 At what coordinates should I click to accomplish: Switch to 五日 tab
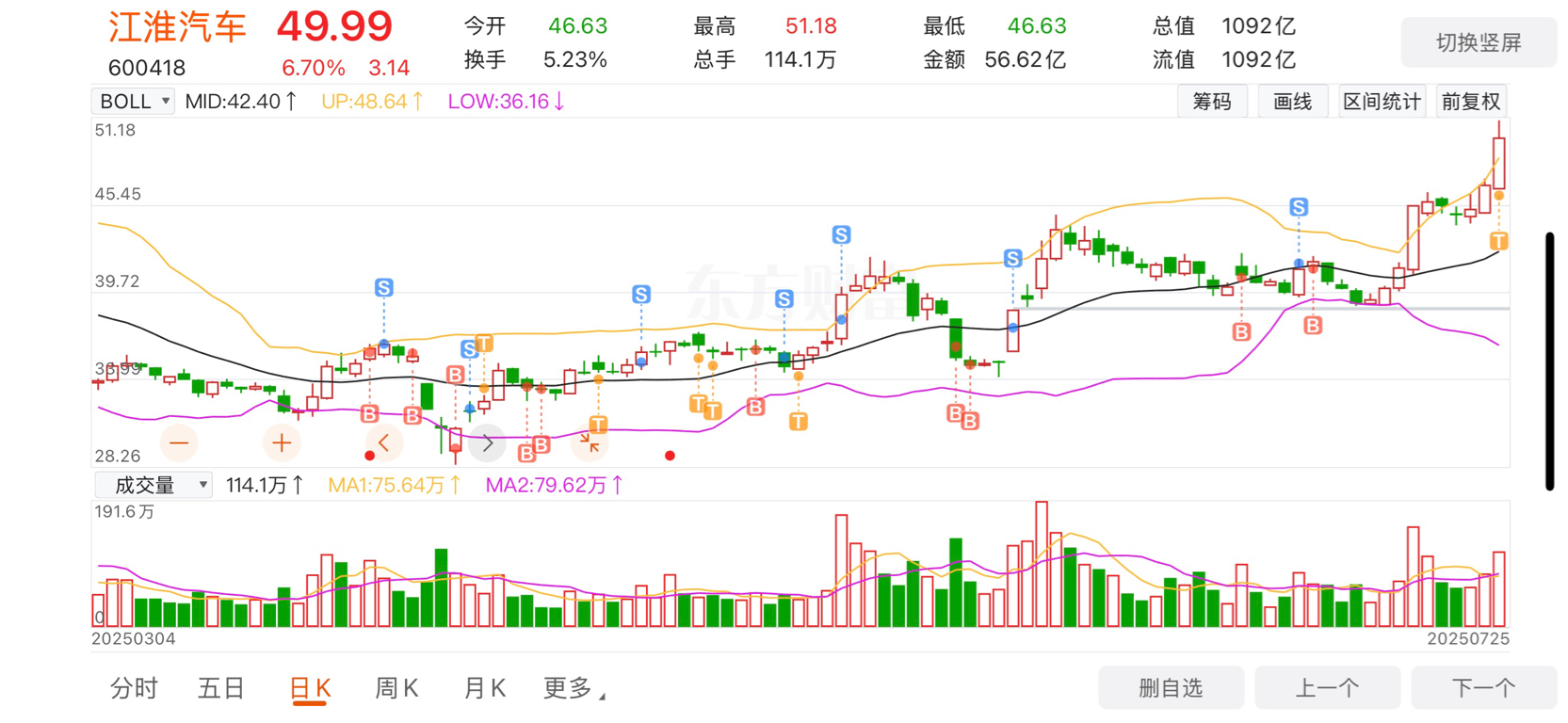(x=221, y=689)
